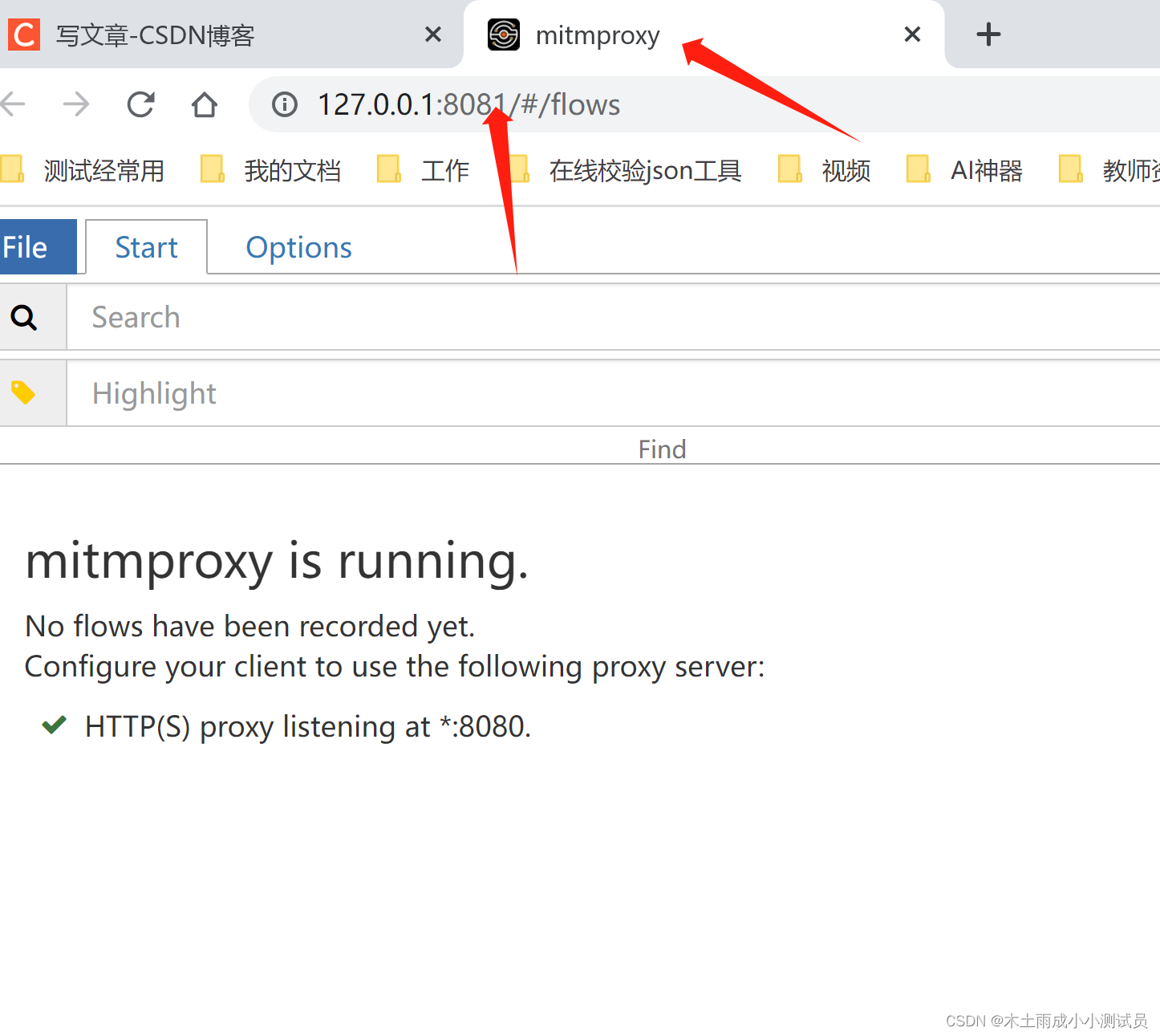
Task: Go forward with the browser forward arrow
Action: (x=76, y=104)
